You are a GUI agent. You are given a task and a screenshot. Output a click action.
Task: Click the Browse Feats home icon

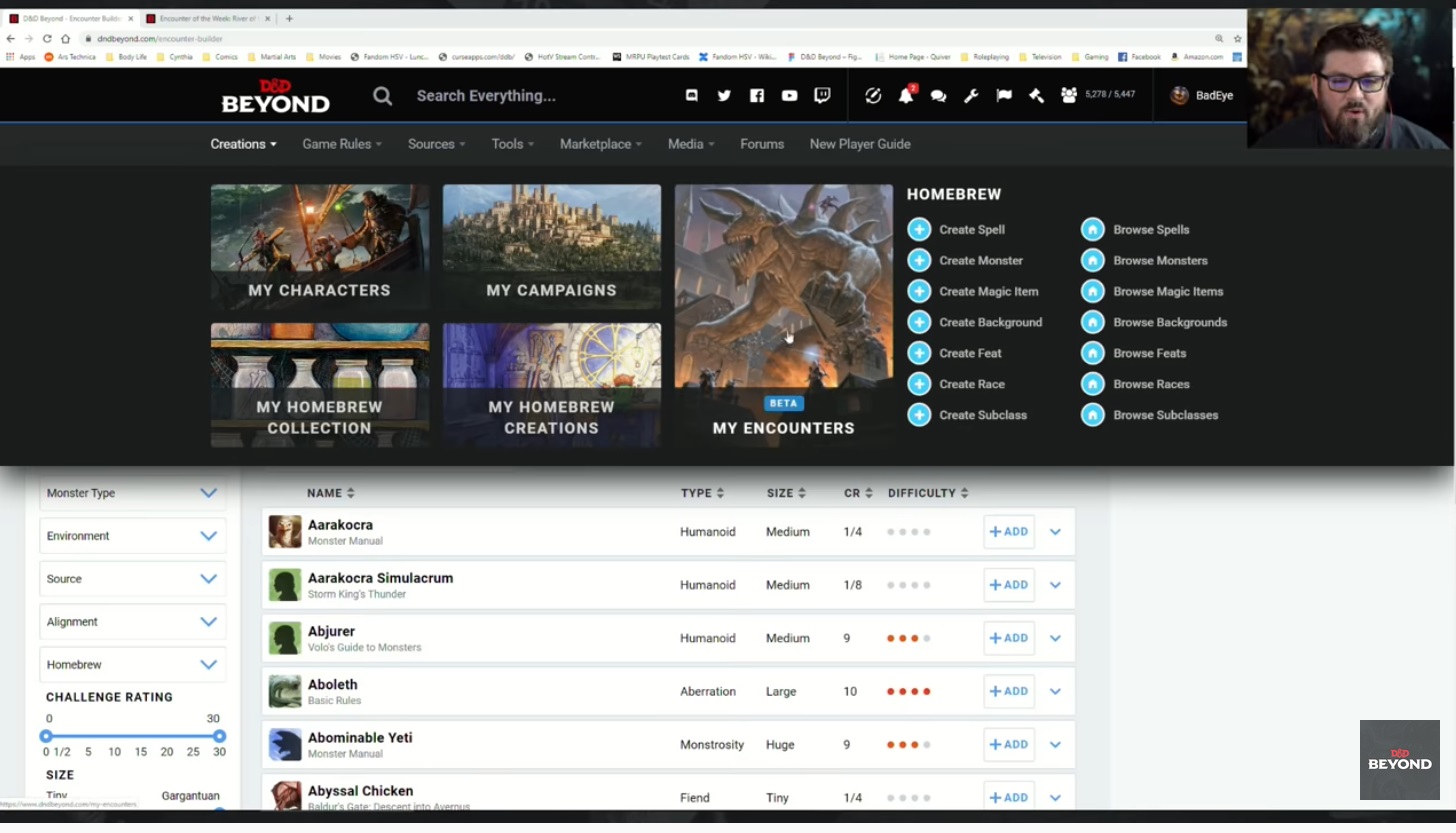(x=1093, y=353)
